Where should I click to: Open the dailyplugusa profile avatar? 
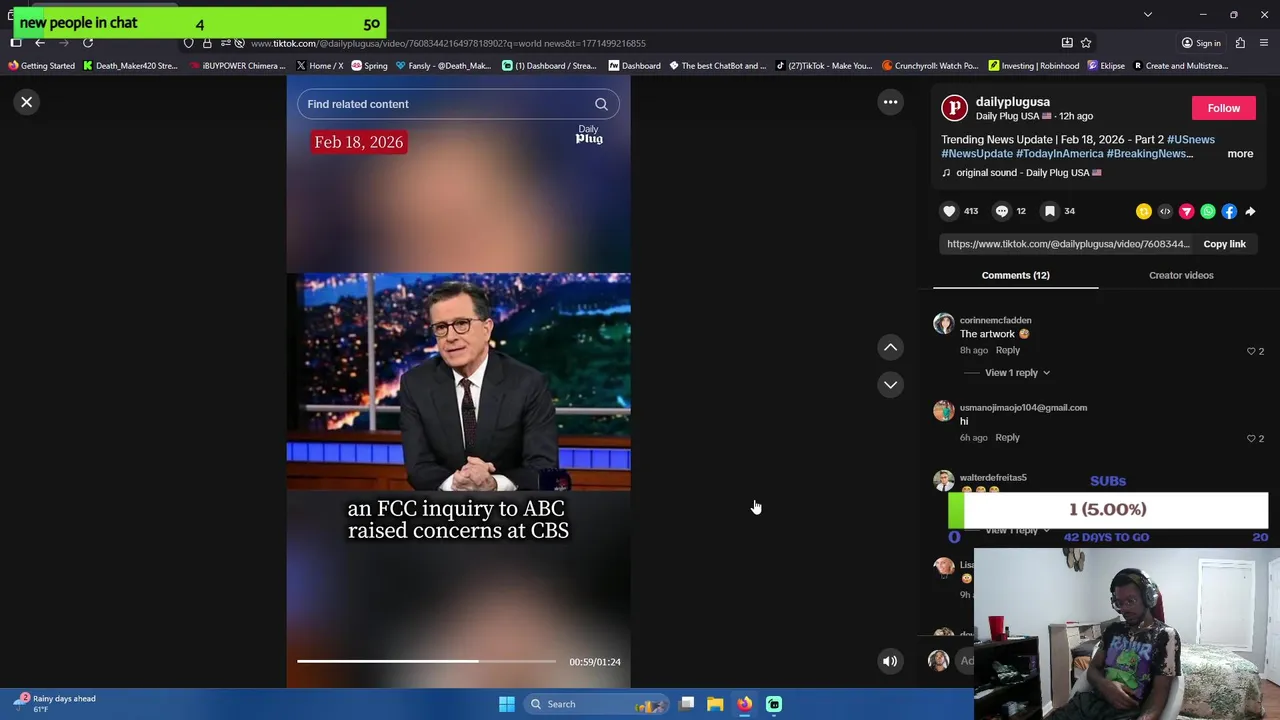coord(954,107)
